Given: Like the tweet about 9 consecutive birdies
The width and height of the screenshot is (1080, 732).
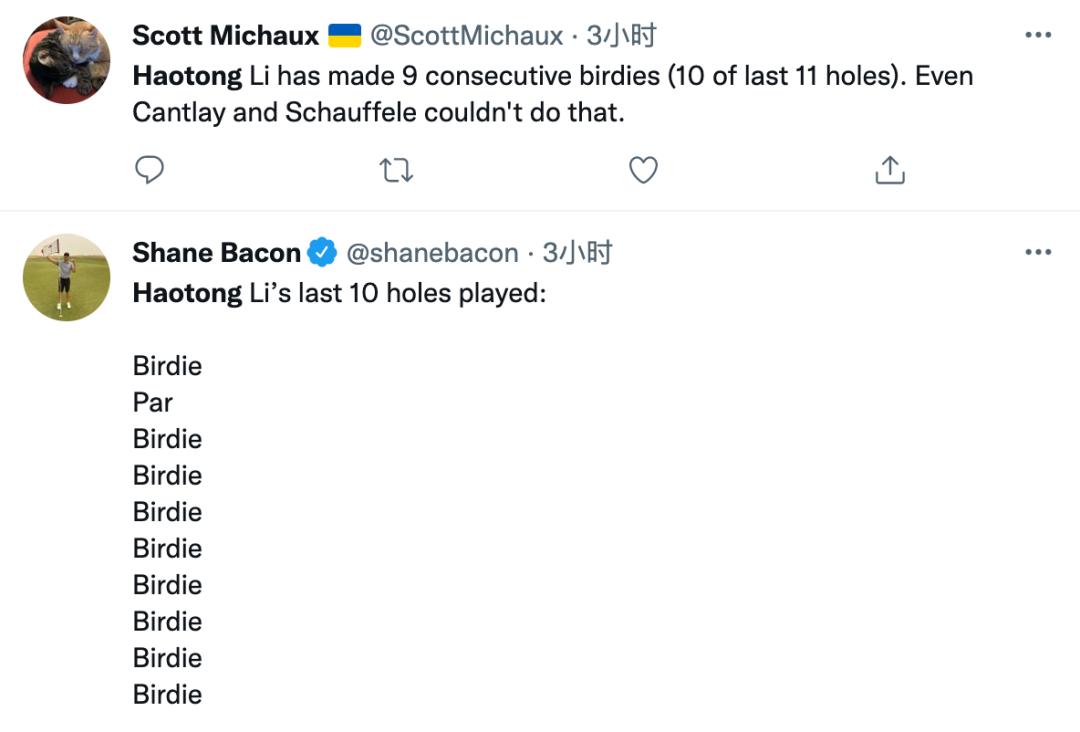Looking at the screenshot, I should click(x=643, y=171).
